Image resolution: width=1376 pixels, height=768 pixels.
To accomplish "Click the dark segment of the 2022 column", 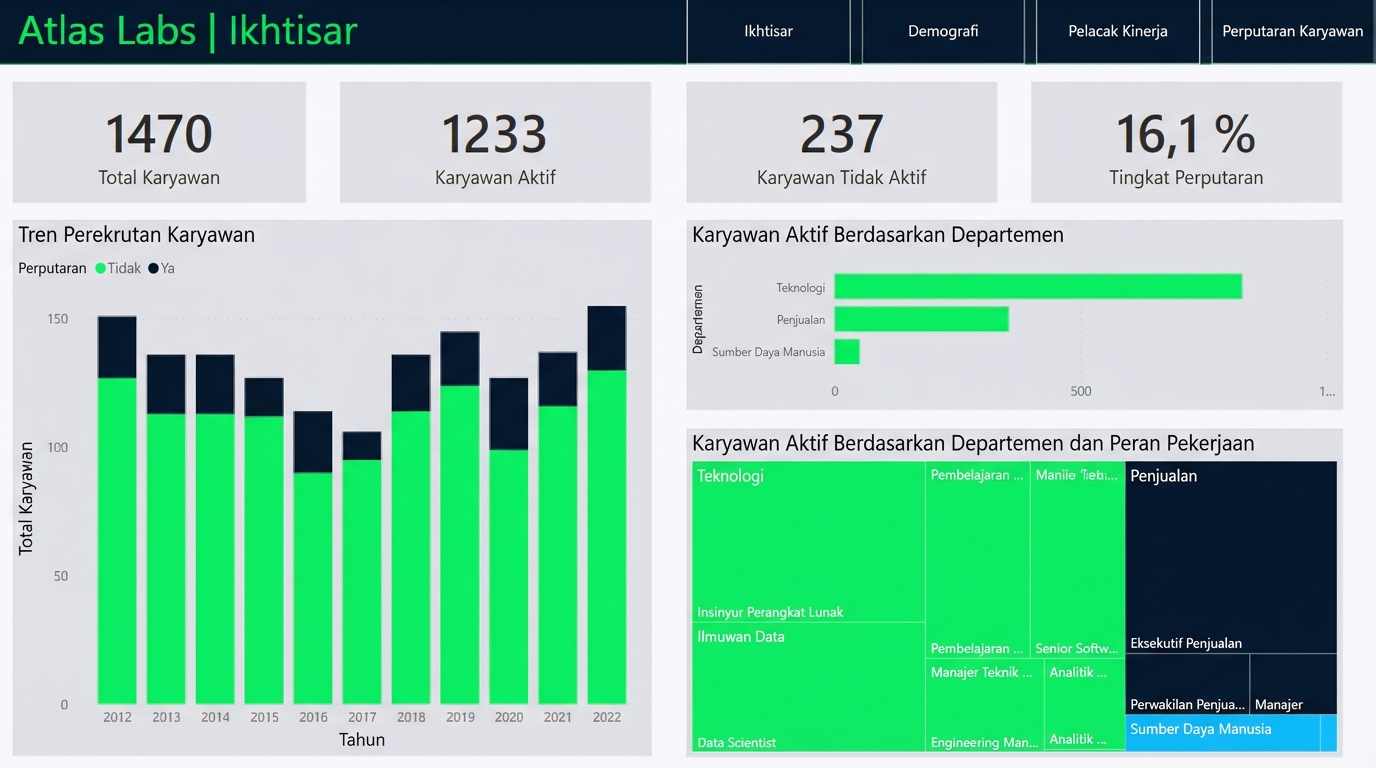I will (x=606, y=338).
